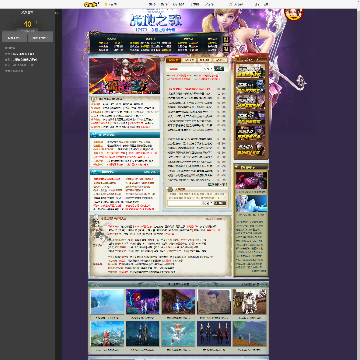Click the game title logo above navigation bar
Viewport: 360px width, 360px height.
[156, 21]
